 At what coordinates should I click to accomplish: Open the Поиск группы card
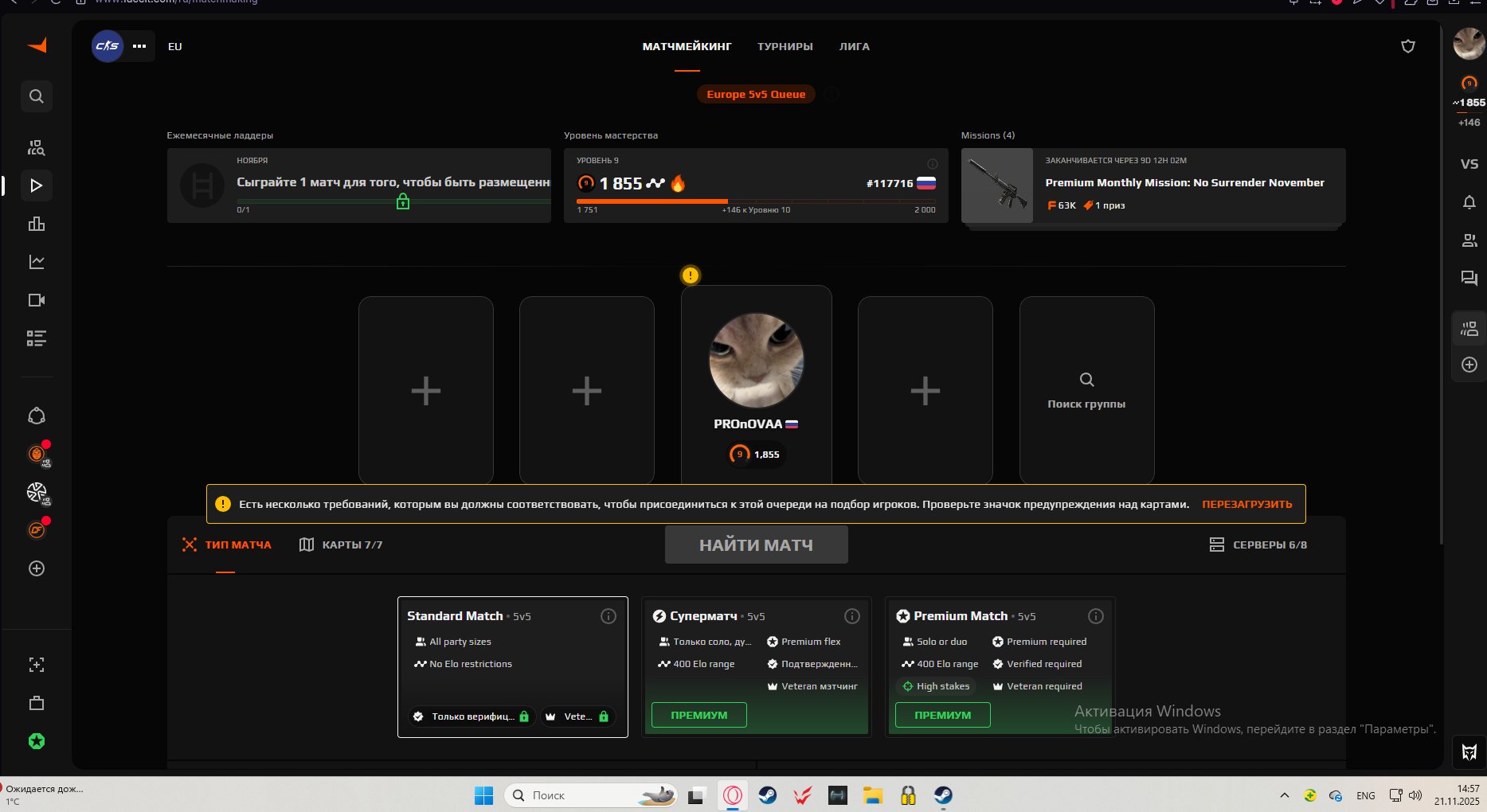pos(1086,390)
